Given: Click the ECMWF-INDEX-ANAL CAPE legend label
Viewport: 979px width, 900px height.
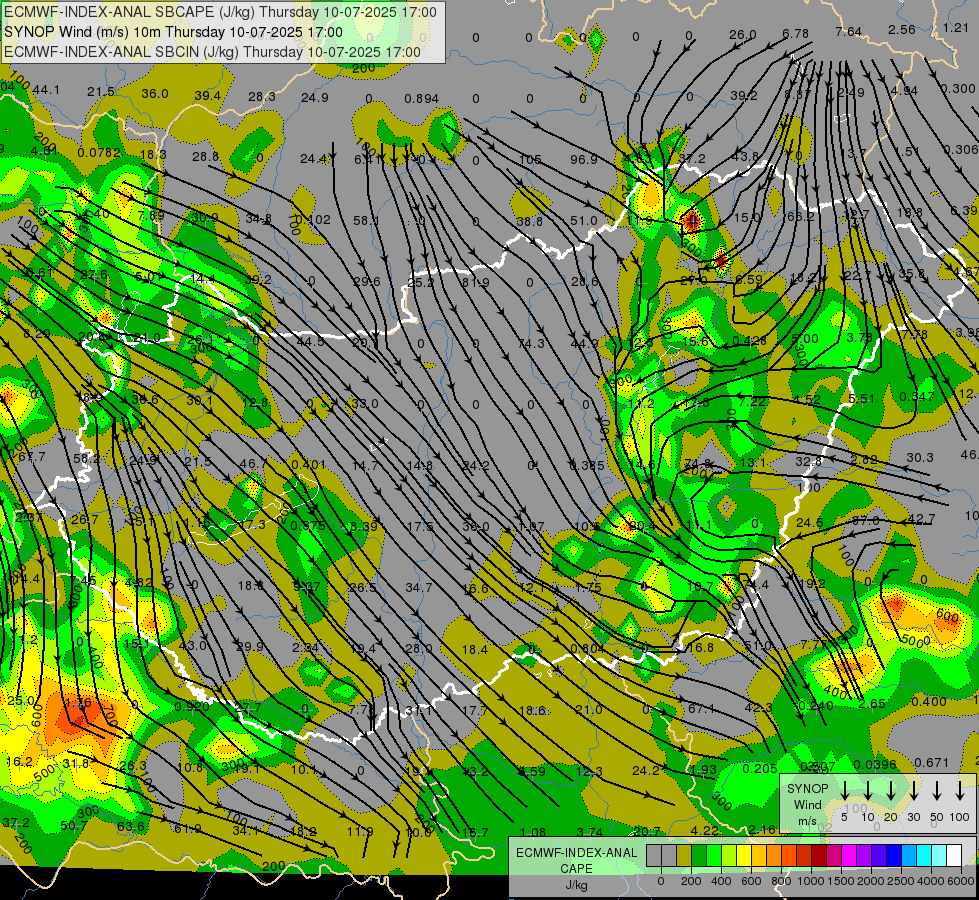Looking at the screenshot, I should point(576,860).
